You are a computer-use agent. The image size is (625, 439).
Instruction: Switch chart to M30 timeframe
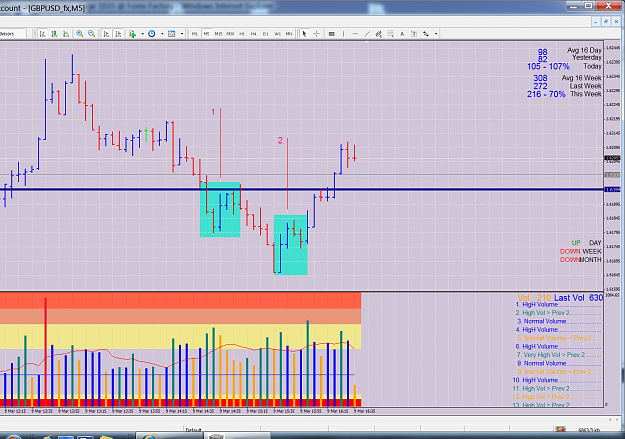[230, 34]
